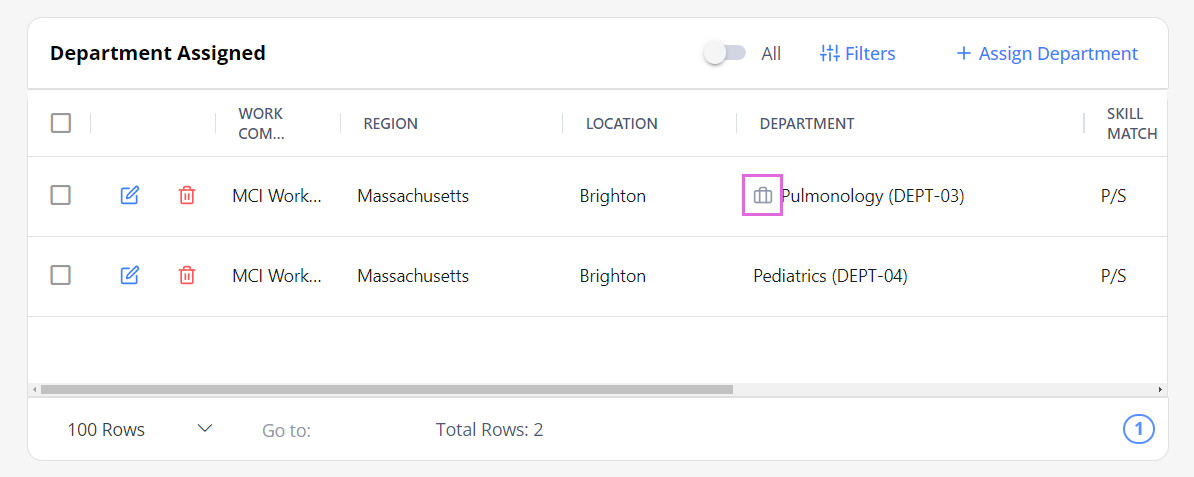Click the Filters sliders icon
1194x477 pixels.
(829, 53)
